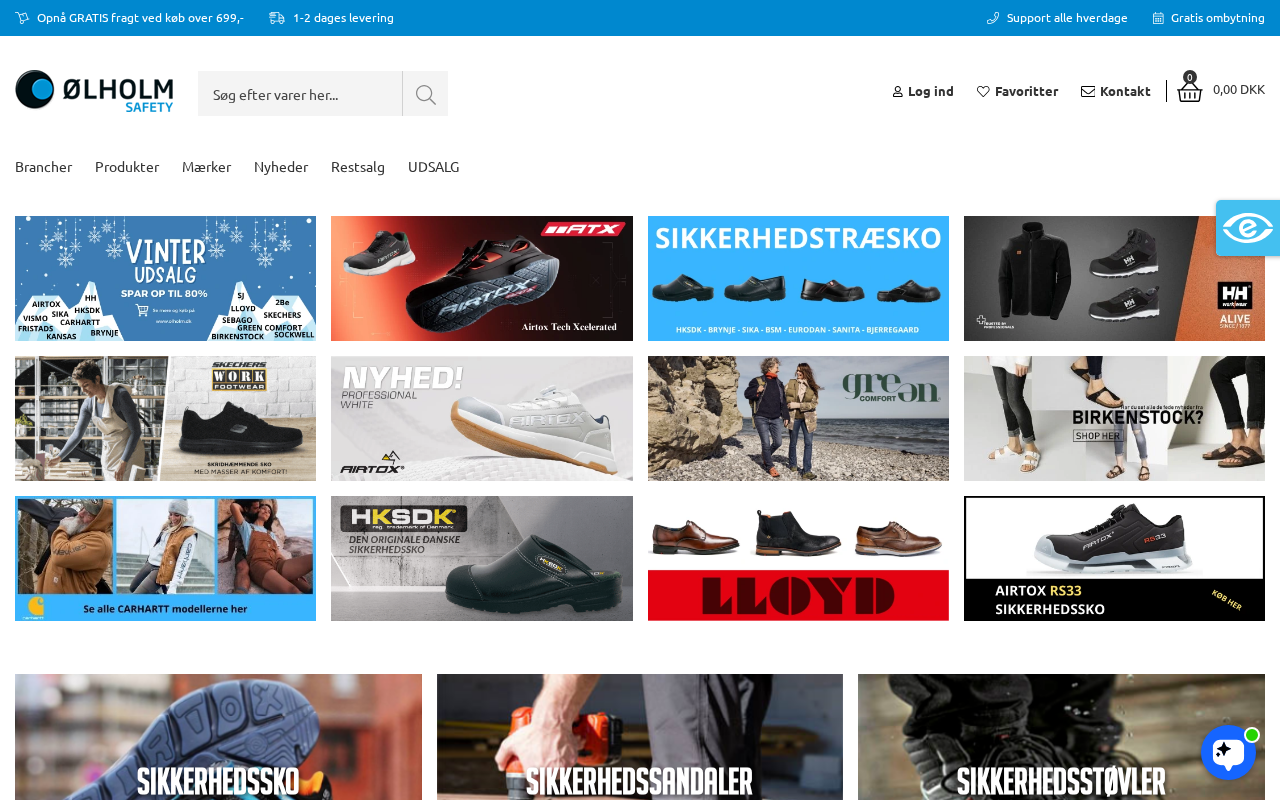
Task: Open the Helly Hansen workwear banner
Action: pos(1114,279)
